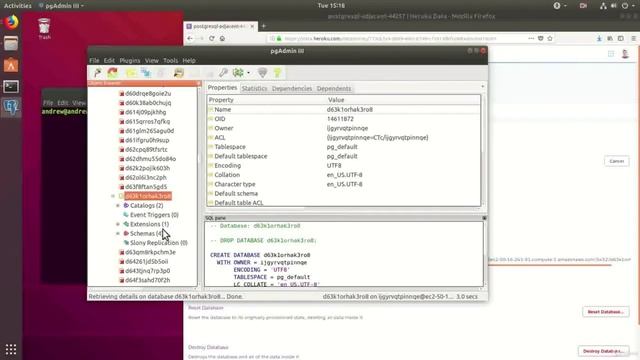Close the SQL pane
Image resolution: width=640 pixels, height=360 pixels.
[484, 218]
